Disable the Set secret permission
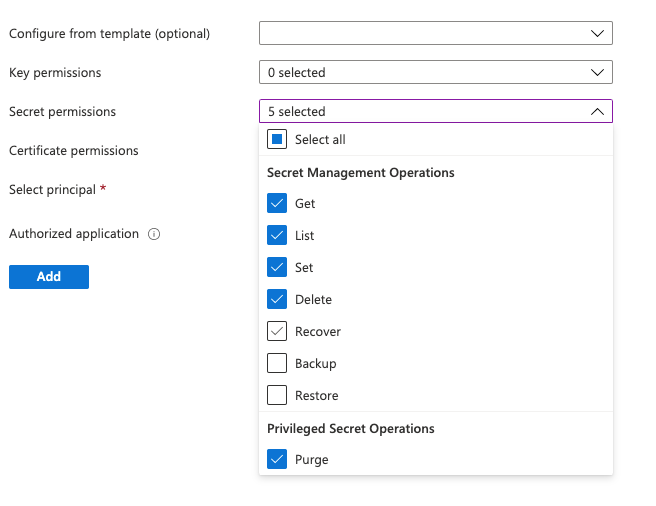656x506 pixels. (x=277, y=268)
